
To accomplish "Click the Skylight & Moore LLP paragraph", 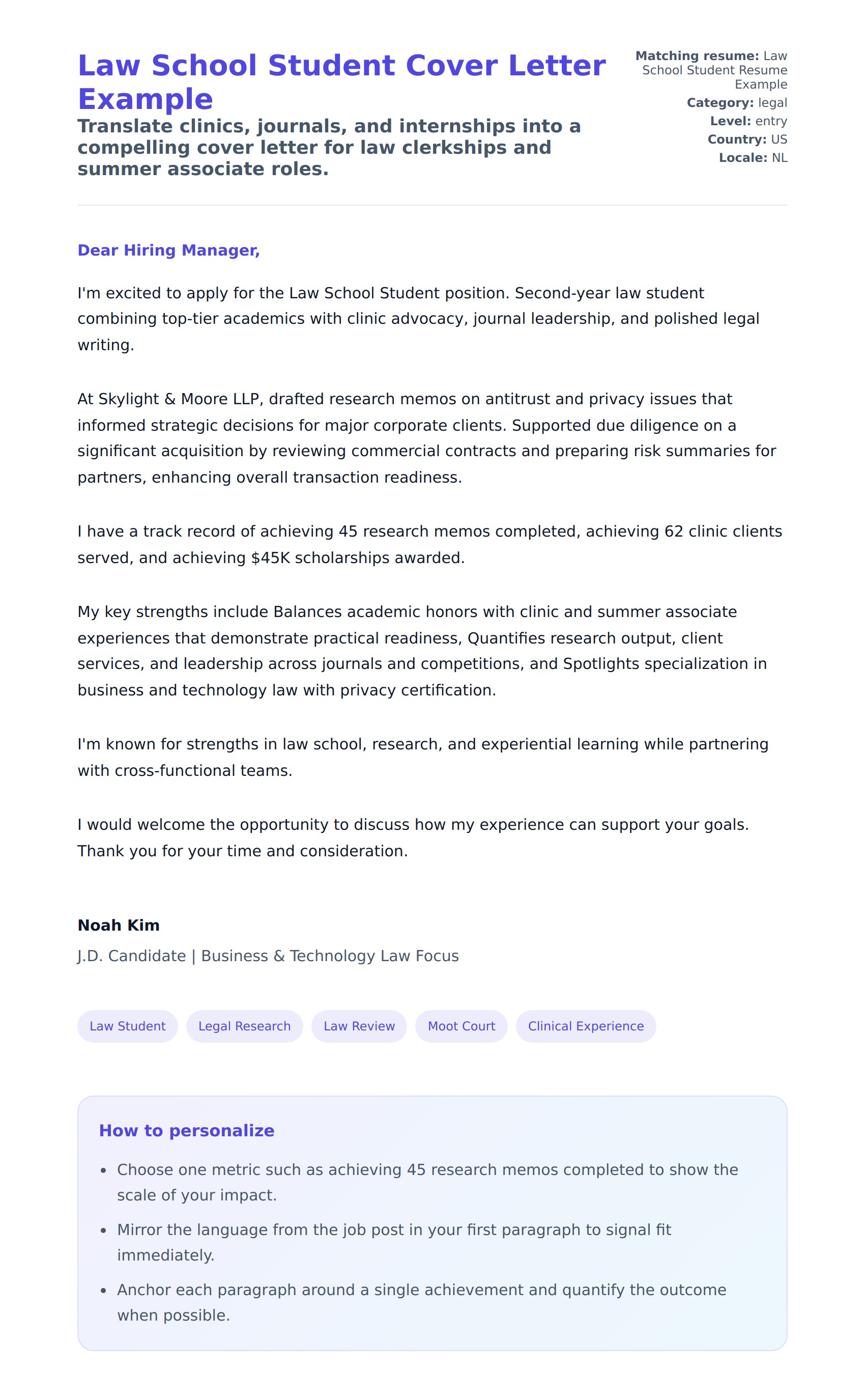I will [426, 438].
